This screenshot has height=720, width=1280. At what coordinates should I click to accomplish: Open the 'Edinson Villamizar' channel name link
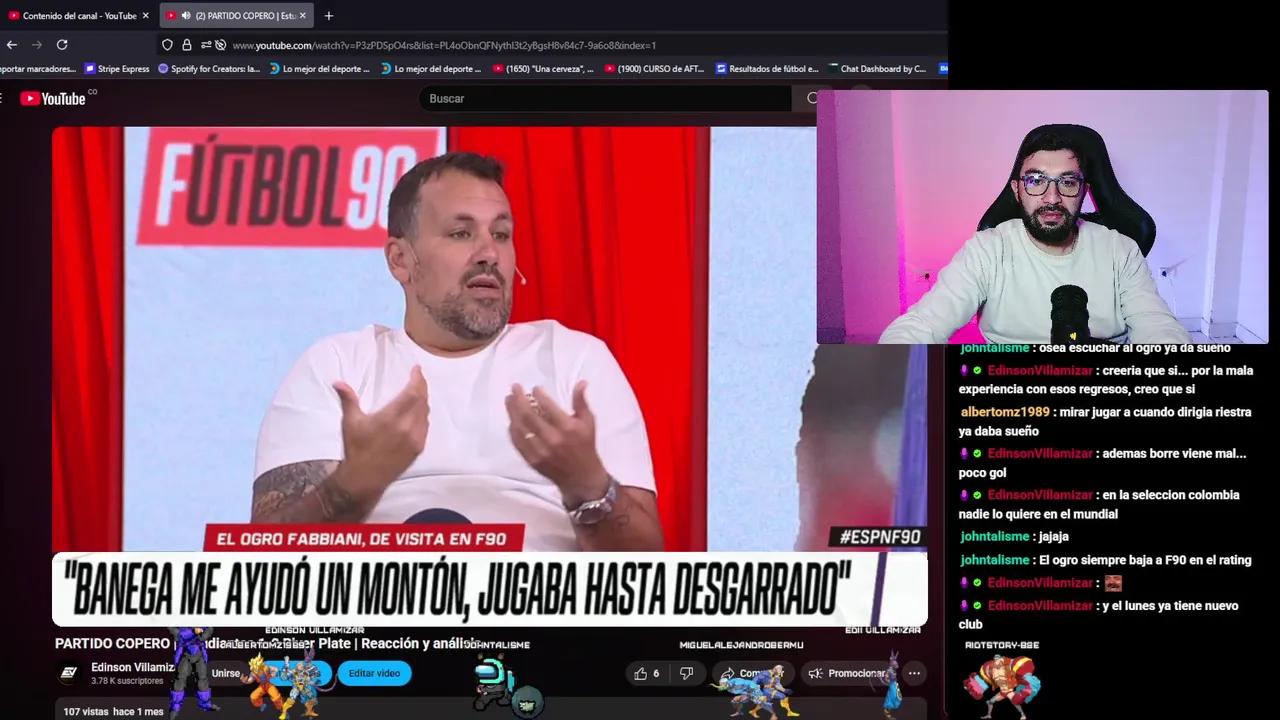pos(132,667)
